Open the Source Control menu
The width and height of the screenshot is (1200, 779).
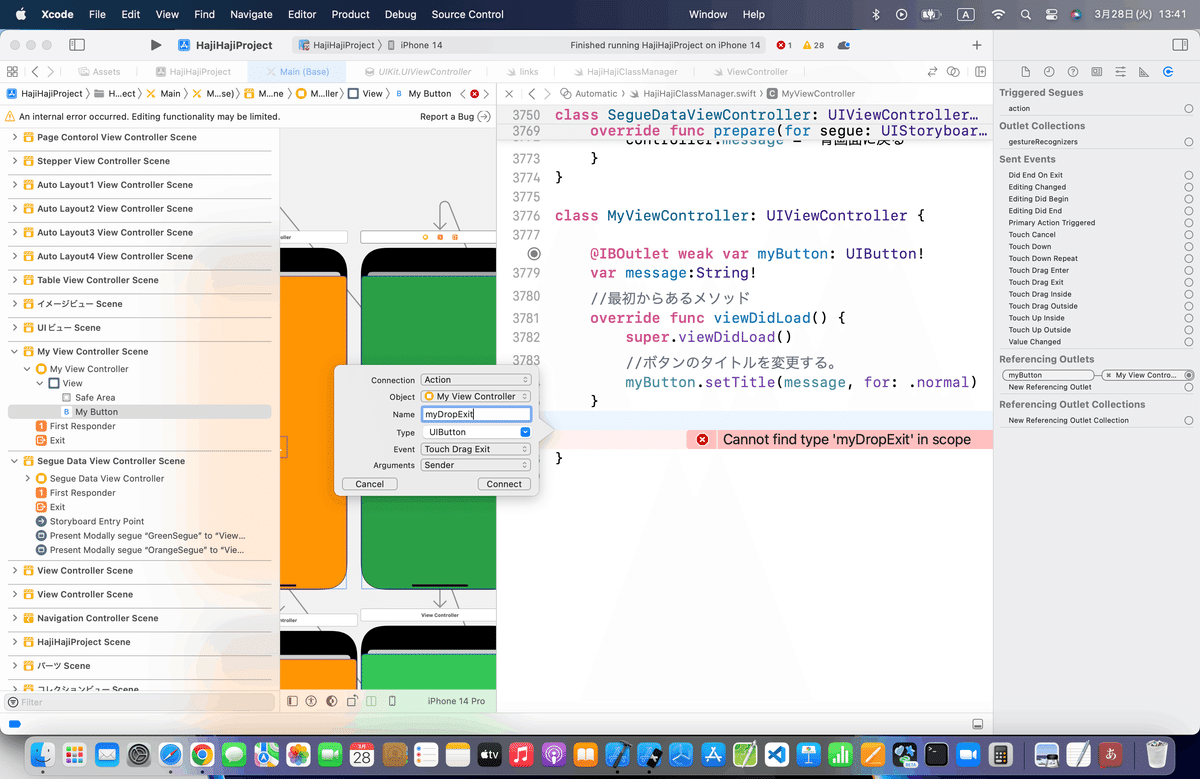click(468, 14)
